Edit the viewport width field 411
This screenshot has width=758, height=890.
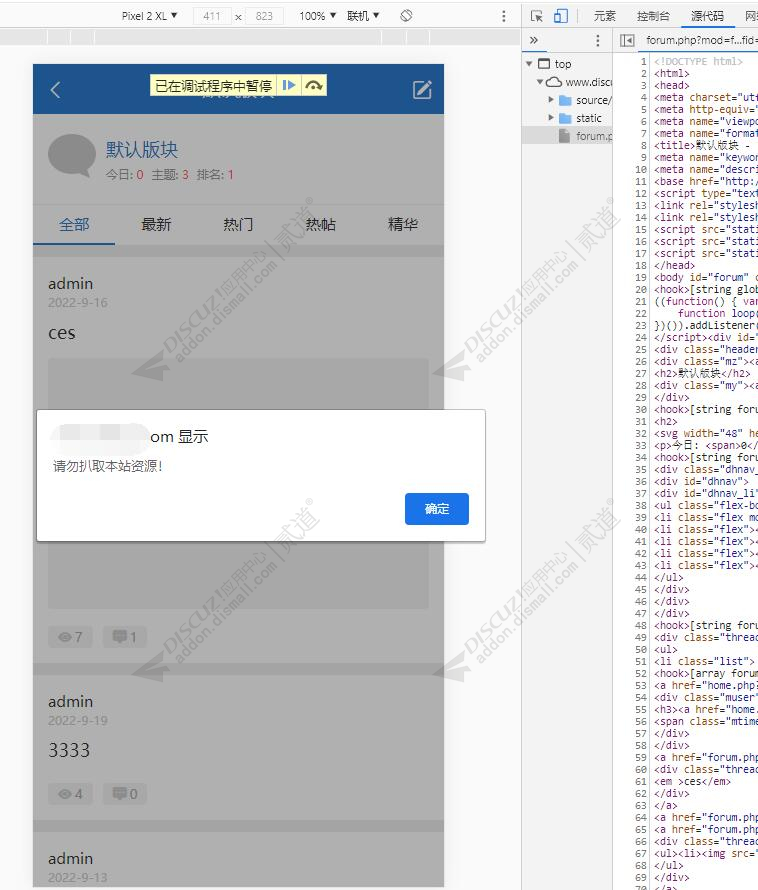point(212,16)
